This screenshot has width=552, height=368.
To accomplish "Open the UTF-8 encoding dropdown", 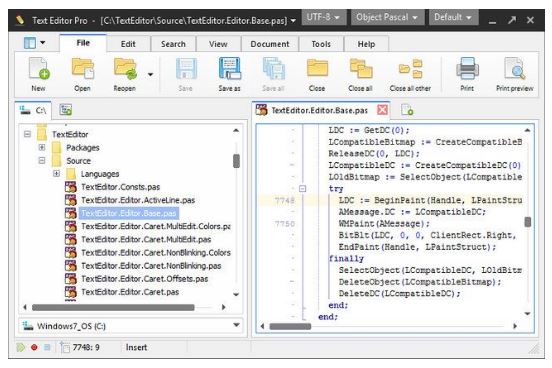I will point(323,17).
